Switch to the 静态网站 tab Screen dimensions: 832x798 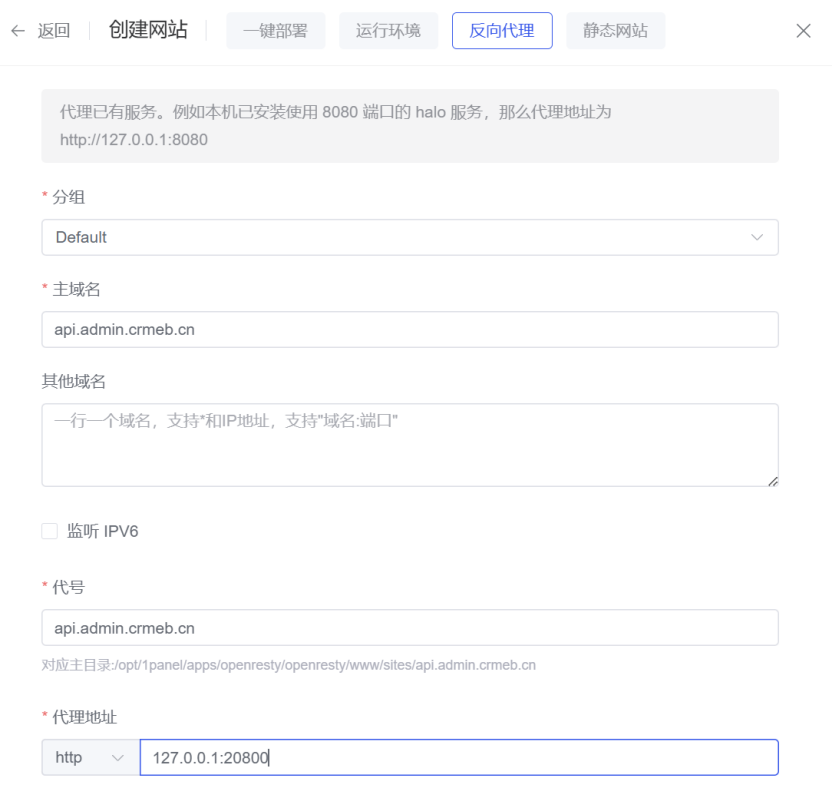click(616, 30)
